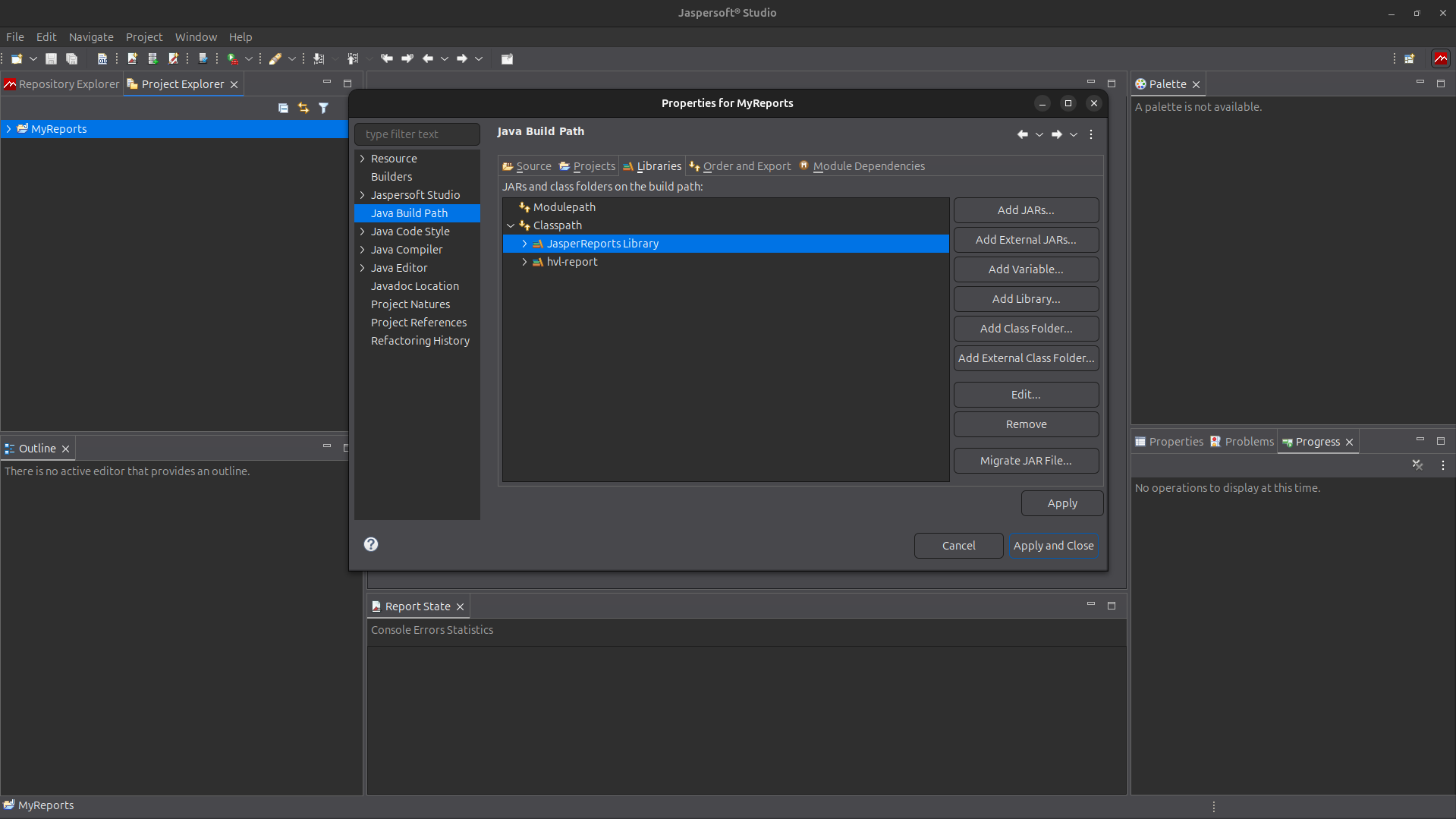Click the Run External Tools icon
This screenshot has height=819, width=1456.
(233, 58)
